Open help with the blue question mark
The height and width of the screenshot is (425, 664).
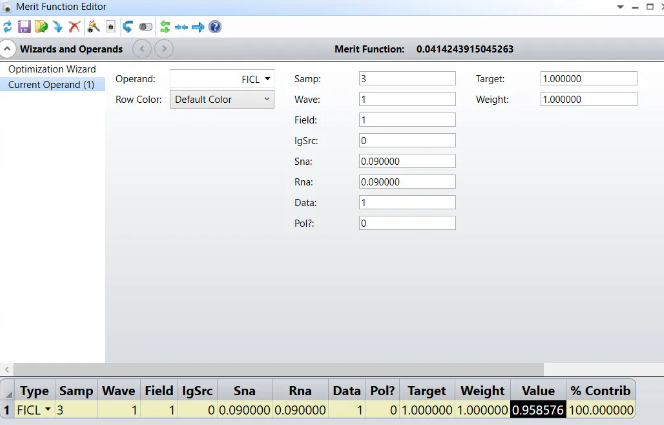pyautogui.click(x=215, y=27)
